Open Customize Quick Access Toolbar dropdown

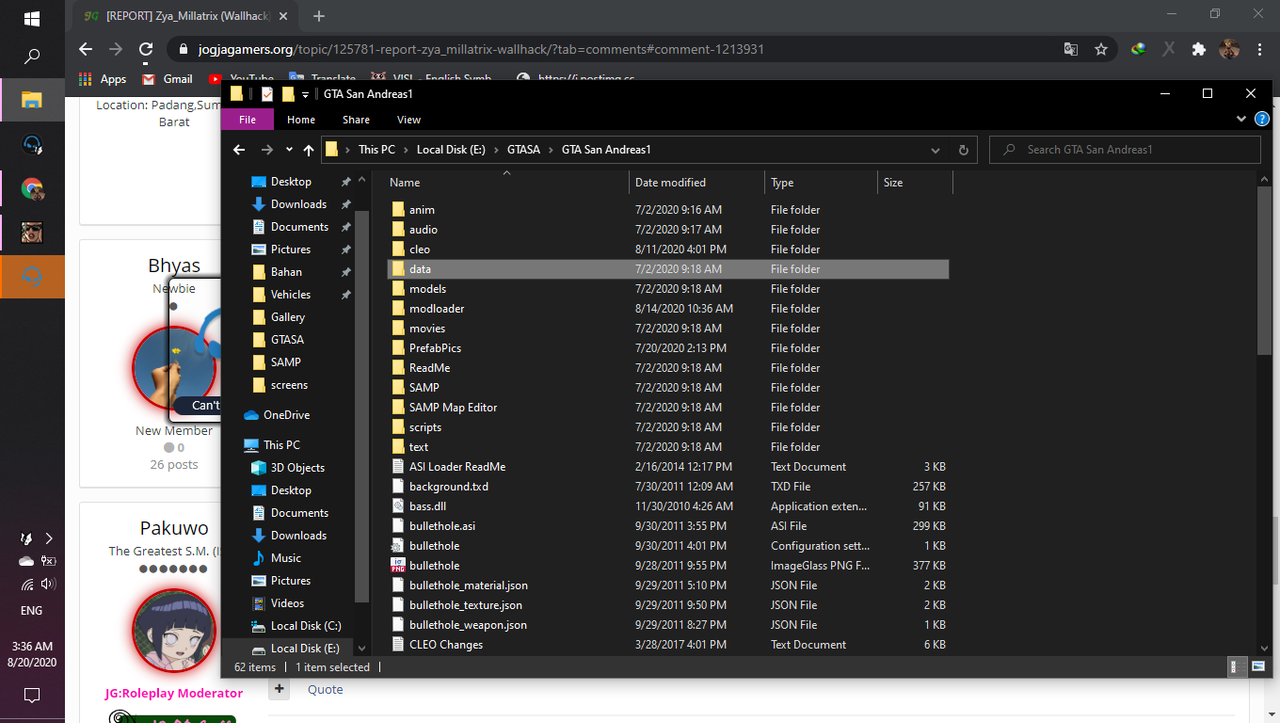[x=305, y=94]
